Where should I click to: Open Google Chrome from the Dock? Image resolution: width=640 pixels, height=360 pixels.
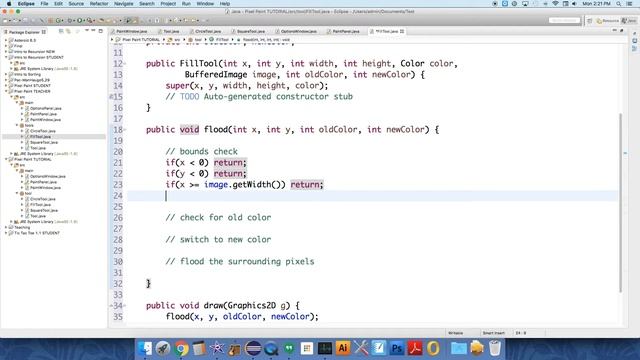181,348
